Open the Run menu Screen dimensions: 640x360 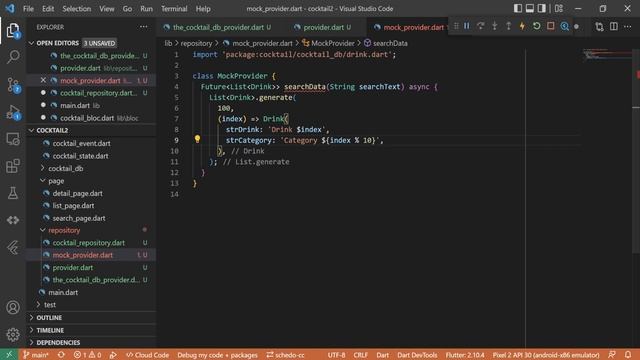pyautogui.click(x=146, y=9)
